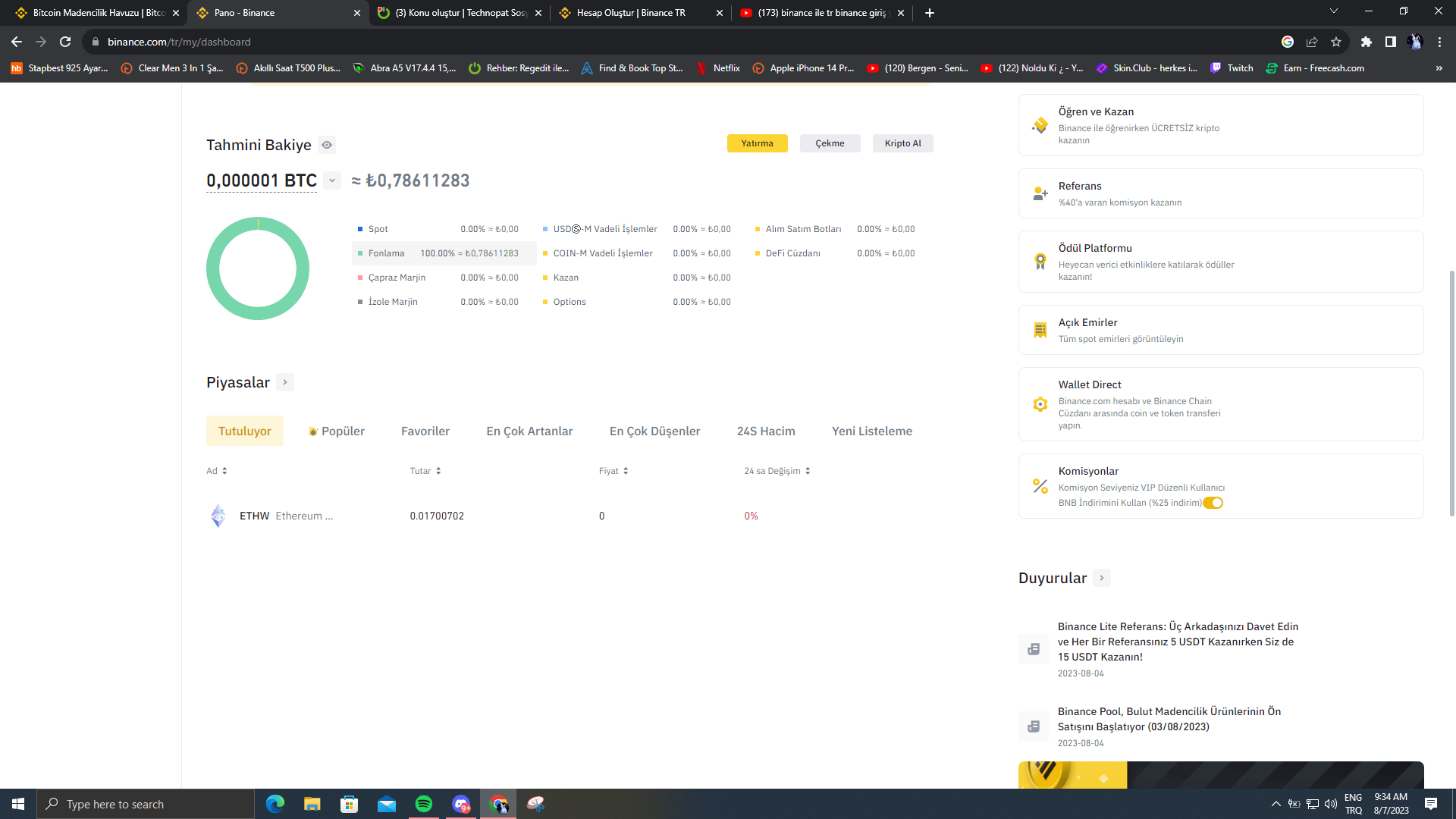Open BTC currency unit dropdown

tap(332, 180)
